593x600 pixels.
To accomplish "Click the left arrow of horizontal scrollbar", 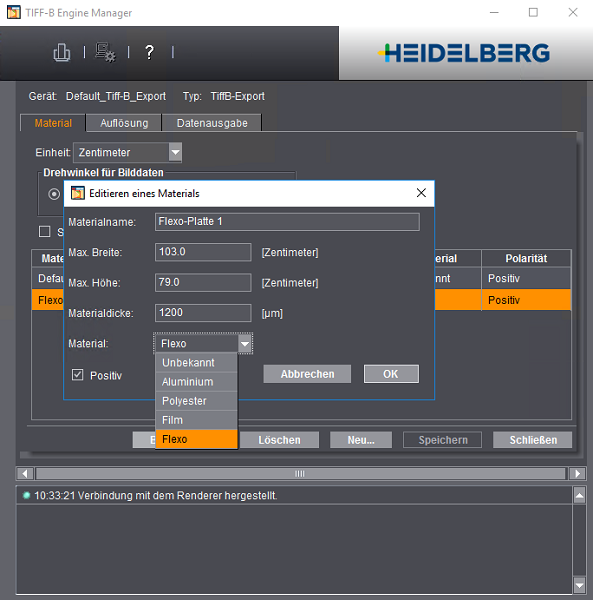I will tap(25, 474).
